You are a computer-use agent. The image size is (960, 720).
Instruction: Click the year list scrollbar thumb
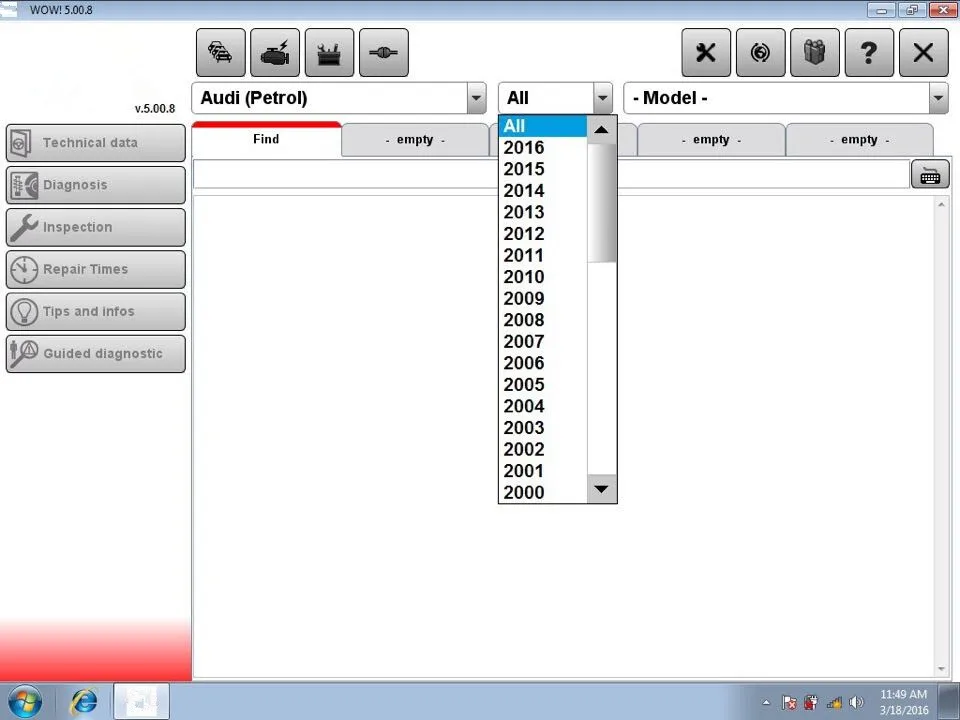[x=601, y=203]
